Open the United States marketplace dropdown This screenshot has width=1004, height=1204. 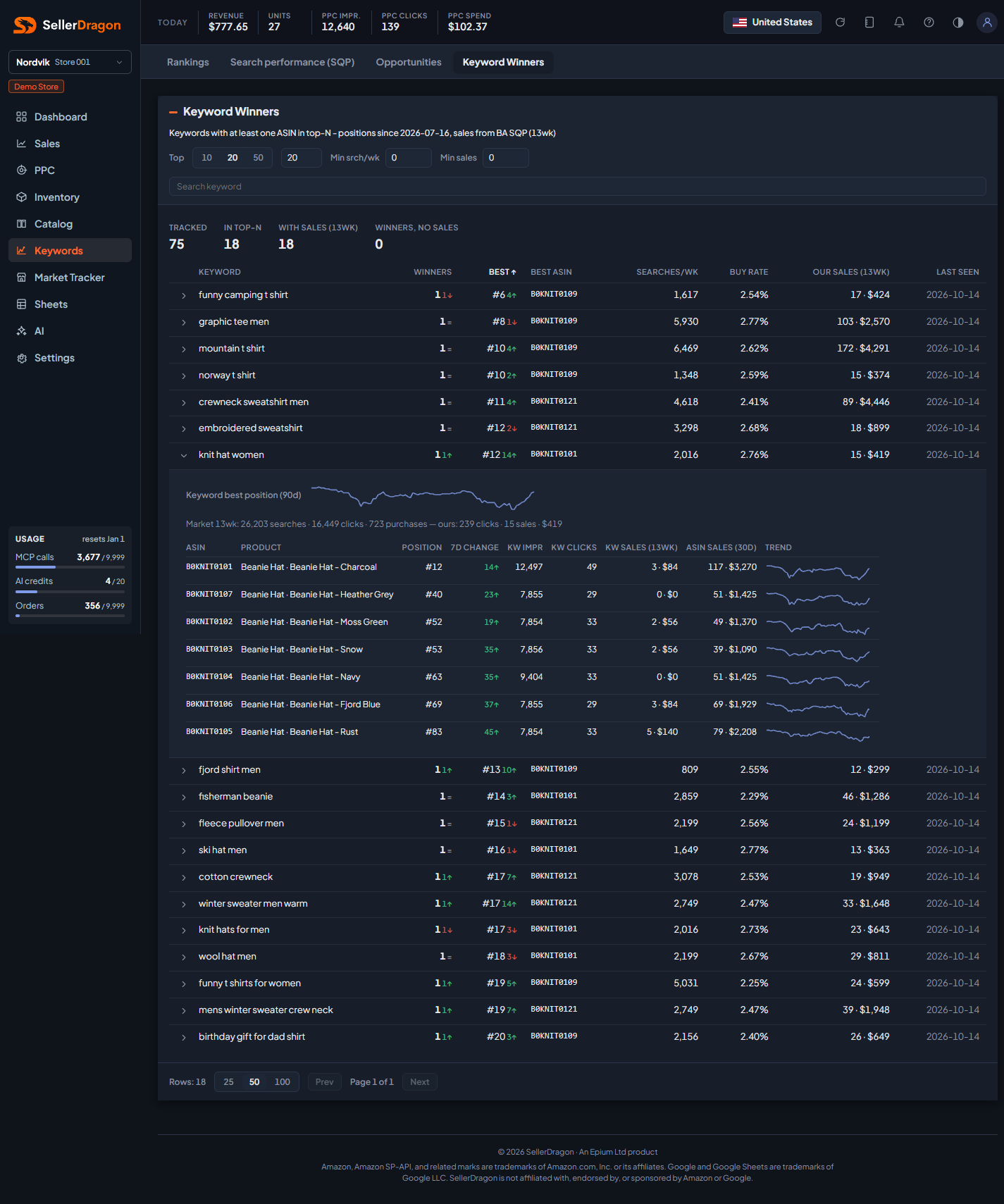tap(772, 23)
